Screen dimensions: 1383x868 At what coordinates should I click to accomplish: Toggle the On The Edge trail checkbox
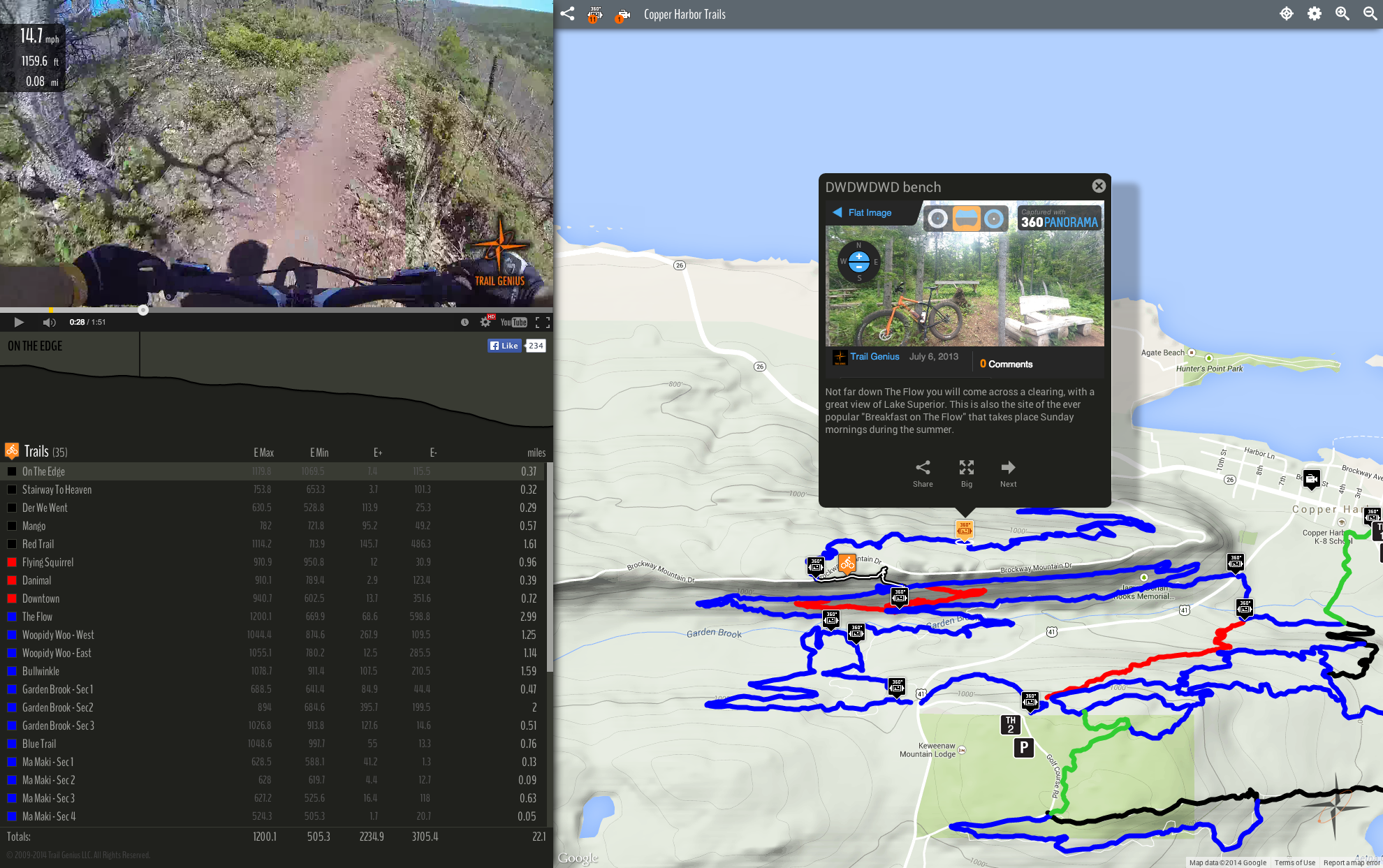pyautogui.click(x=12, y=471)
